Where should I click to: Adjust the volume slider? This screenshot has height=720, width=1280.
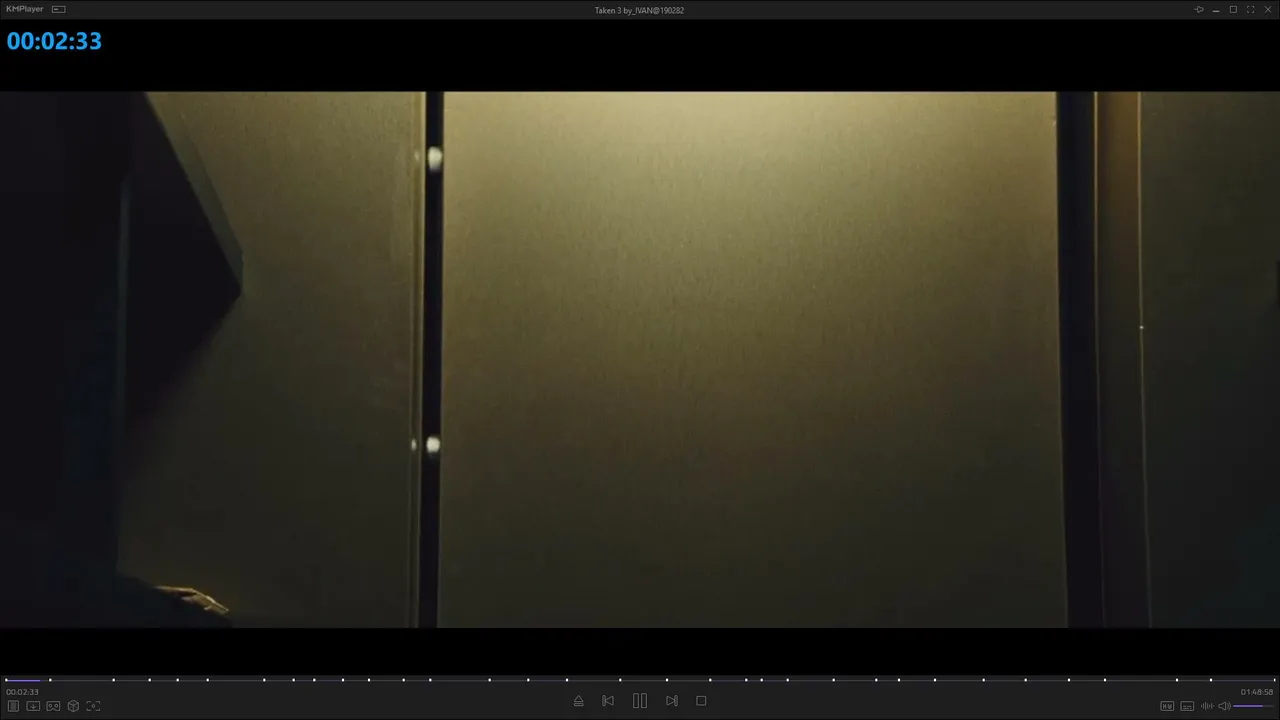1254,706
